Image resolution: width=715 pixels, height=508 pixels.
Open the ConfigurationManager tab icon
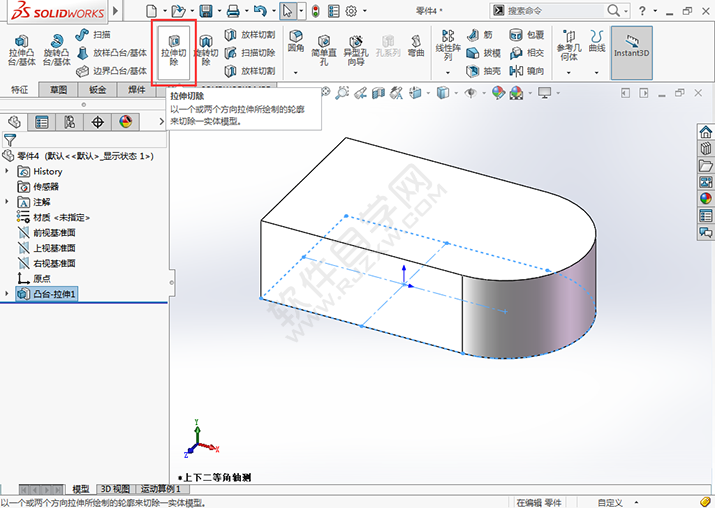point(69,122)
